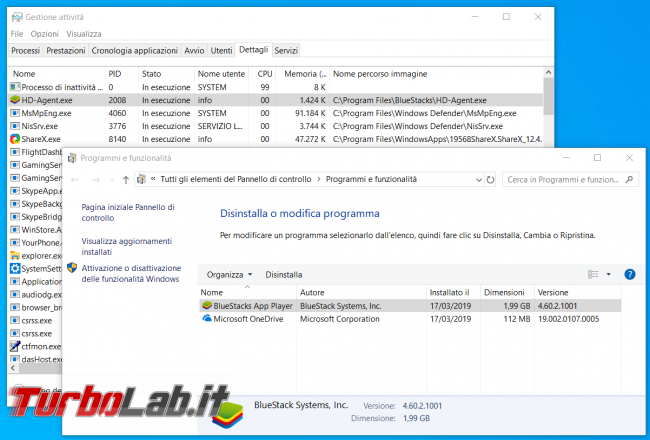Click the NisSrv.exe process icon
This screenshot has width=650, height=440.
[x=15, y=126]
